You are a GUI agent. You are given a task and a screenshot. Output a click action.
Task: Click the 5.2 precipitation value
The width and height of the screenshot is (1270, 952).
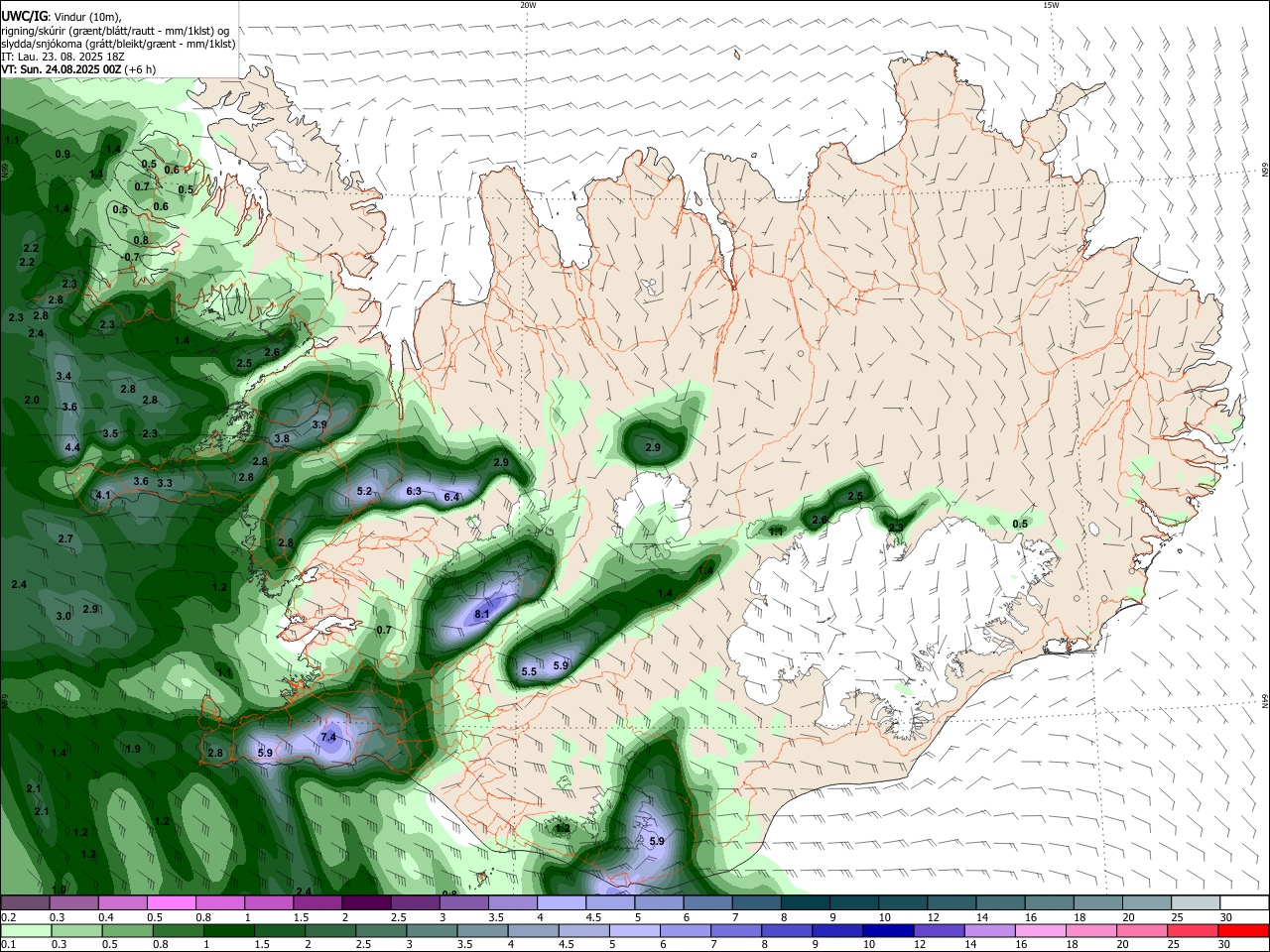pos(364,491)
